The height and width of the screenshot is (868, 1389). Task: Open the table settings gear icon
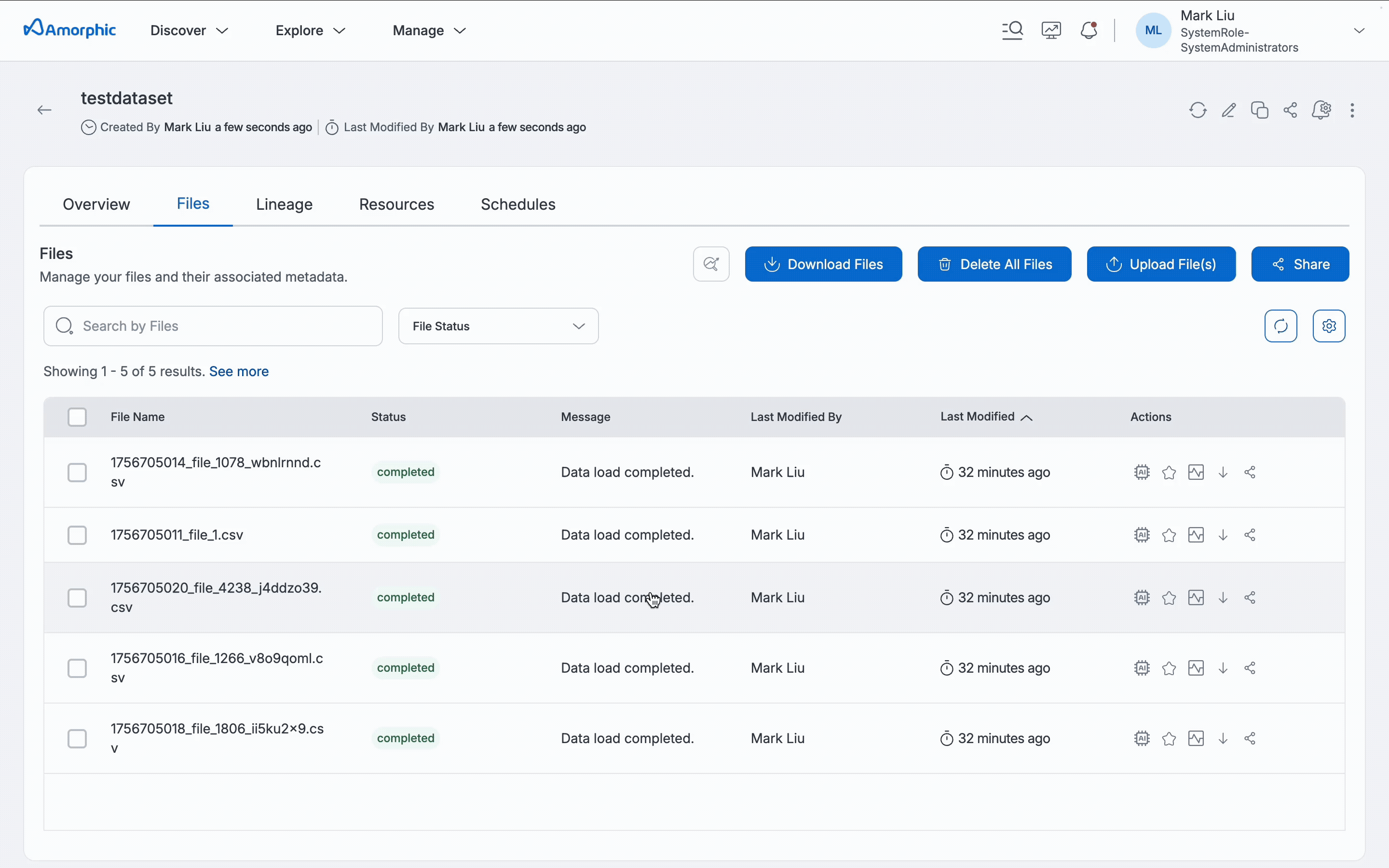point(1329,326)
